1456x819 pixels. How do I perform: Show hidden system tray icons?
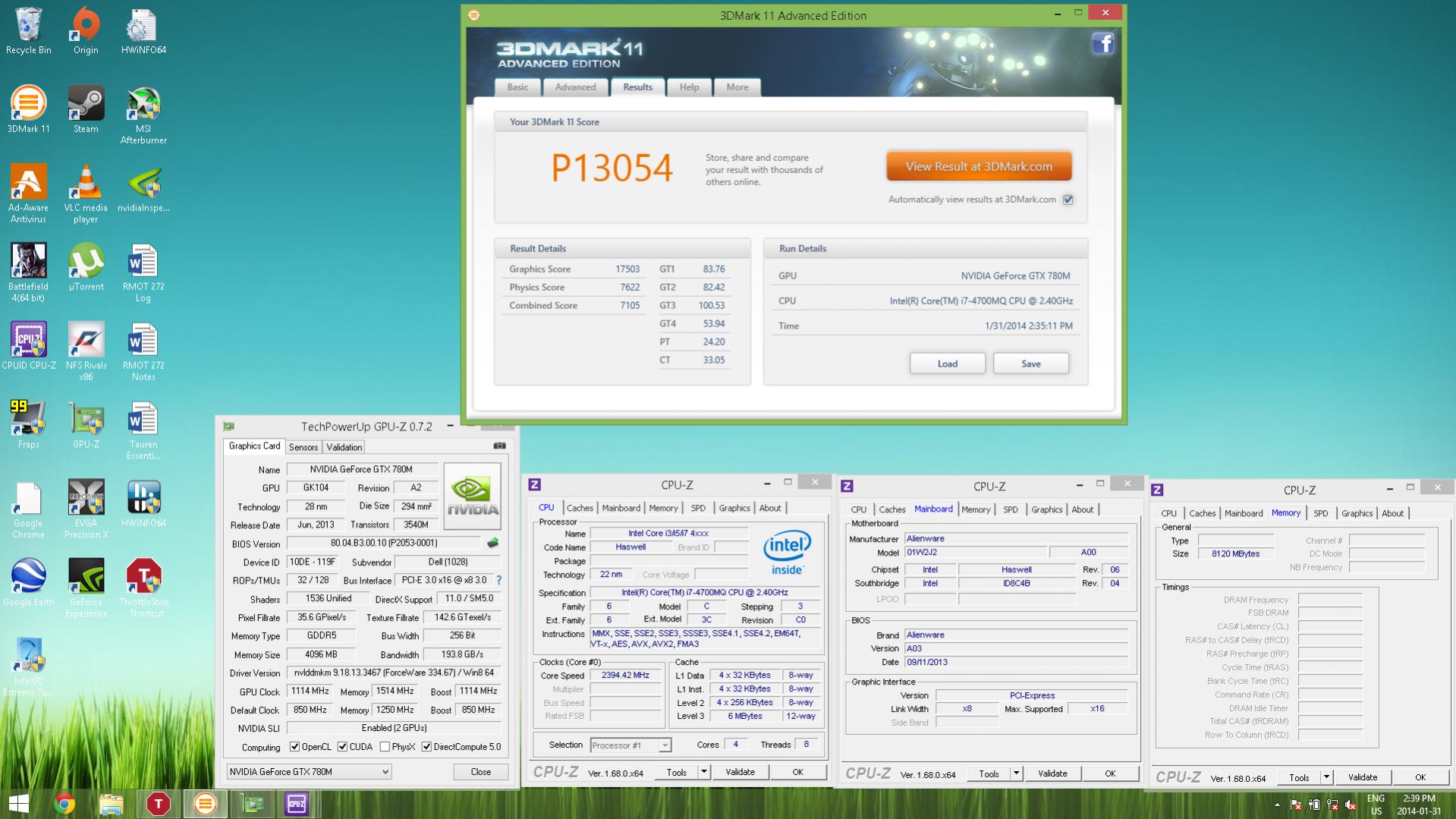(1277, 805)
